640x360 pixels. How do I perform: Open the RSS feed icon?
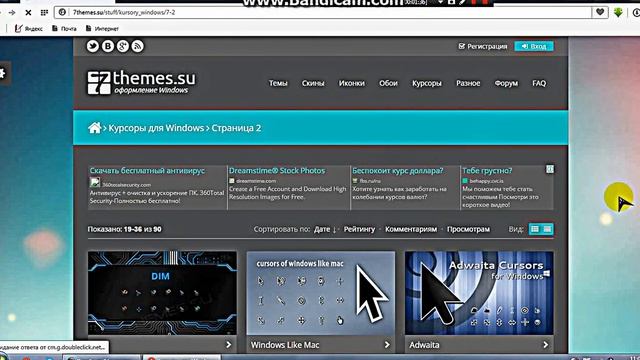coord(138,46)
